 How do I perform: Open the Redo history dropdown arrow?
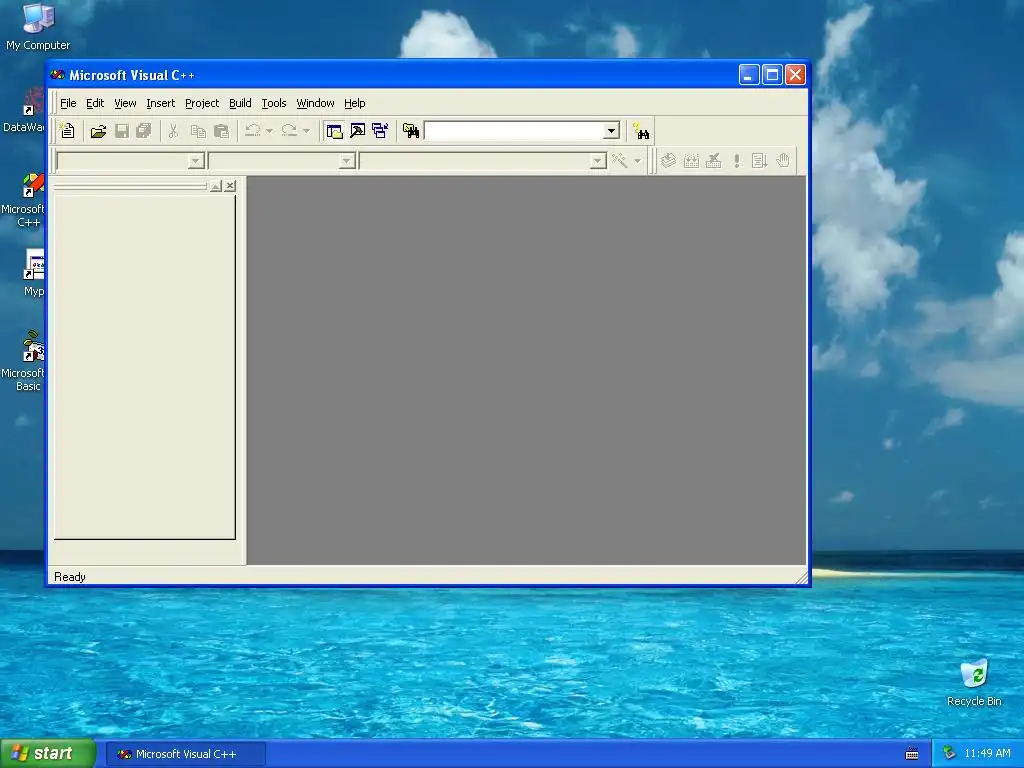[306, 131]
